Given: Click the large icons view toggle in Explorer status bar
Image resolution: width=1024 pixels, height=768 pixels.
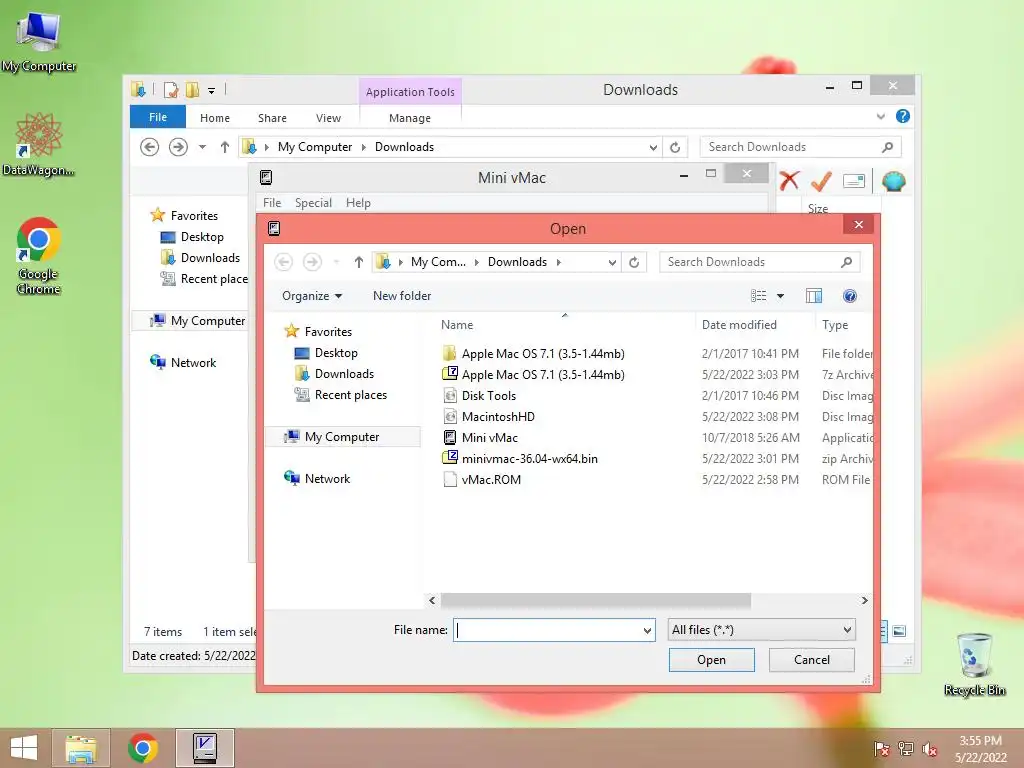Looking at the screenshot, I should click(x=899, y=631).
